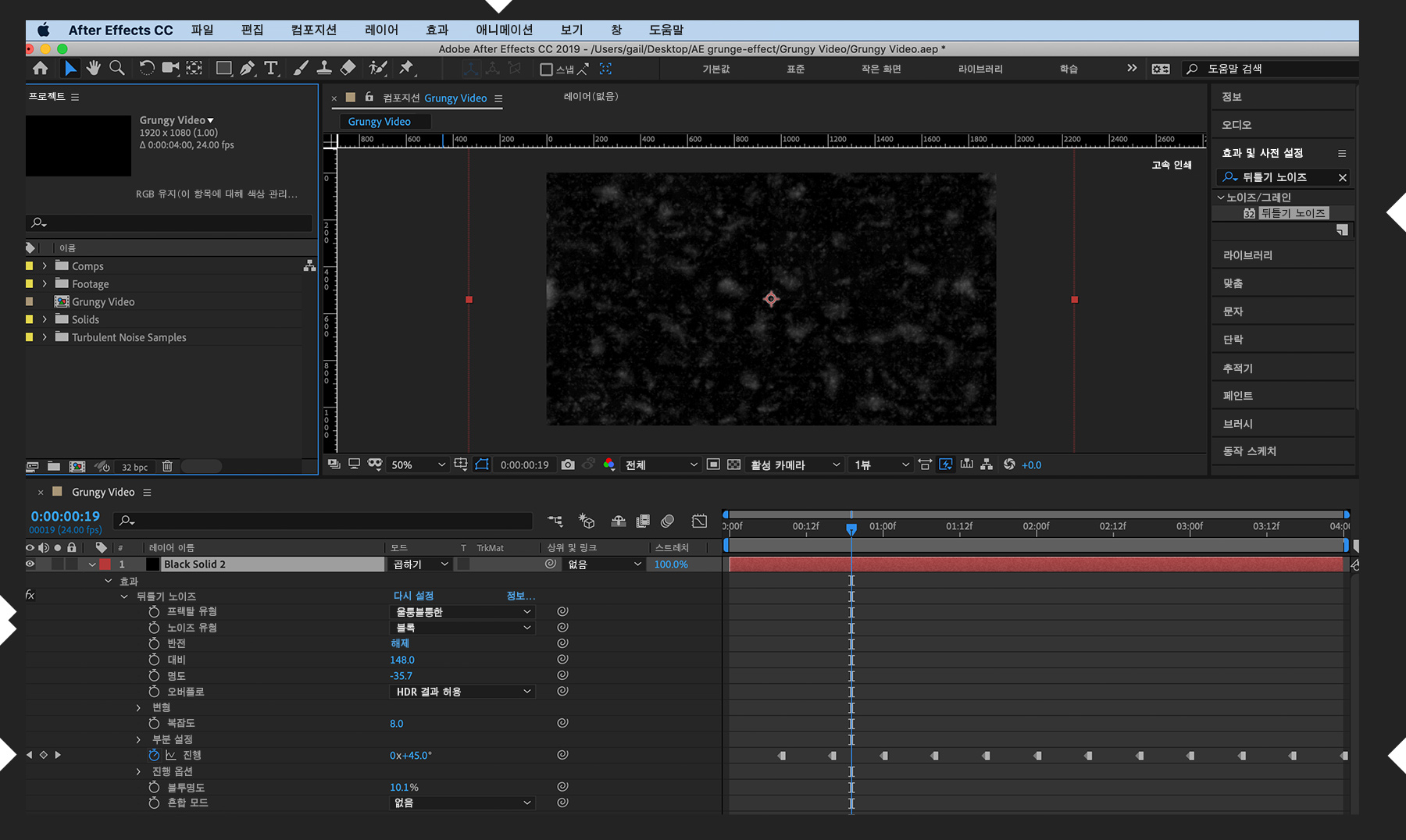This screenshot has width=1406, height=840.
Task: Select the Zoom magnifier tool
Action: [x=117, y=69]
